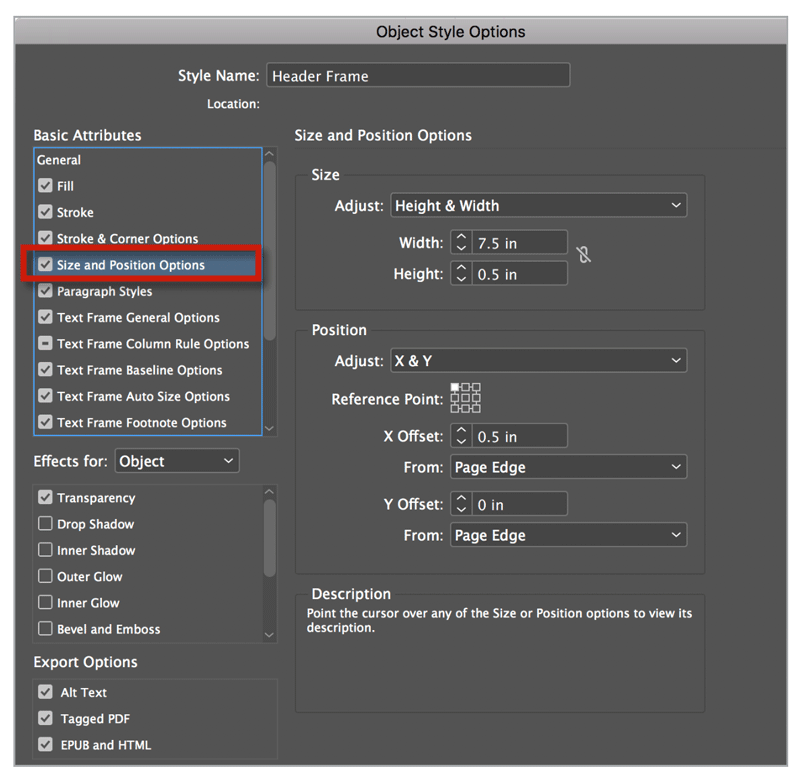
Task: Open the Position Adjust dropdown showing X & Y
Action: pos(538,361)
